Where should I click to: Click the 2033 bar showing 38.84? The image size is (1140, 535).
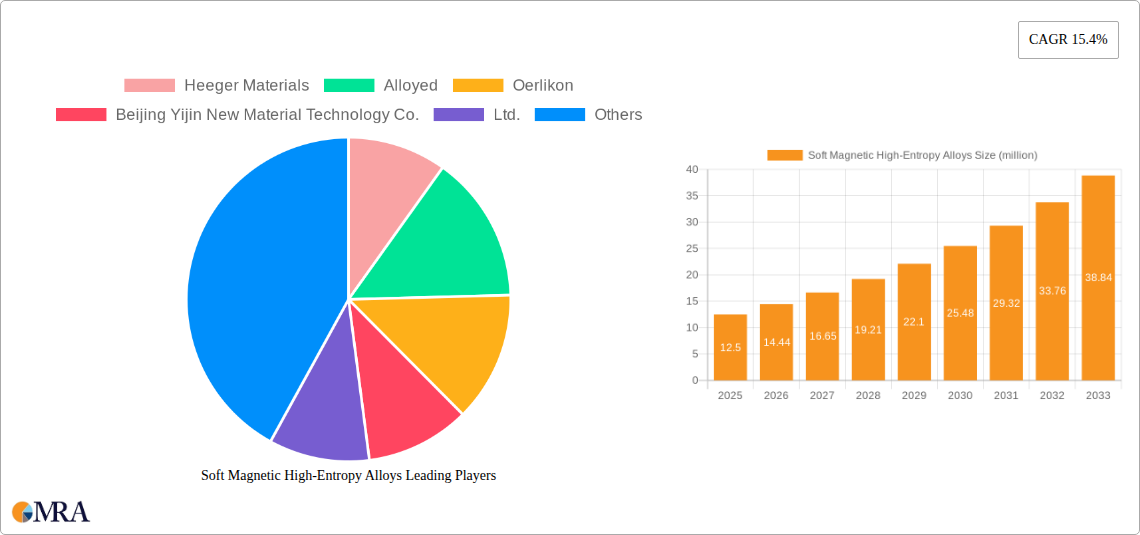coord(1099,278)
